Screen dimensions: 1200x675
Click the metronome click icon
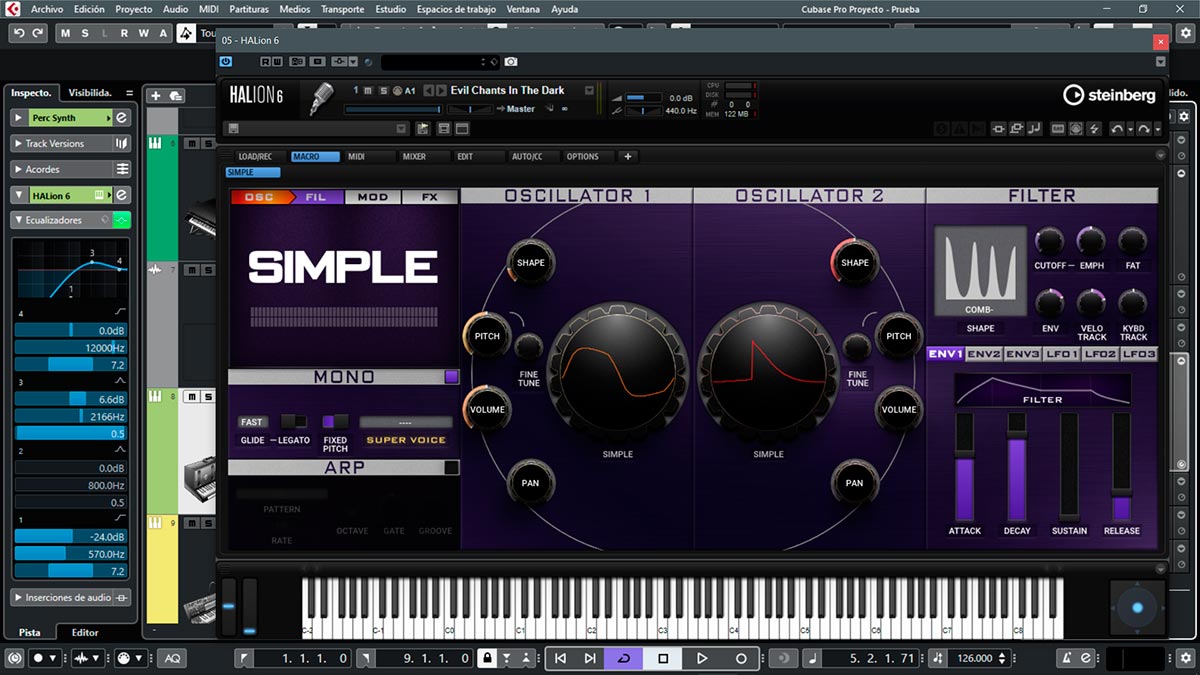[x=1068, y=658]
